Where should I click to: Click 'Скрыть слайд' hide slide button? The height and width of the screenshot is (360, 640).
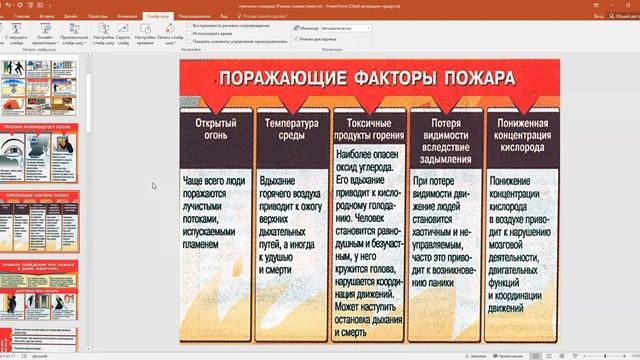coord(123,34)
